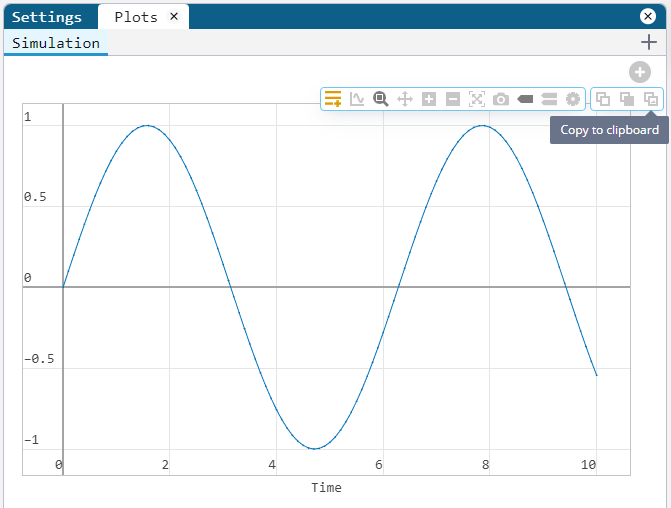Click the autoscale reset axes icon

(477, 99)
